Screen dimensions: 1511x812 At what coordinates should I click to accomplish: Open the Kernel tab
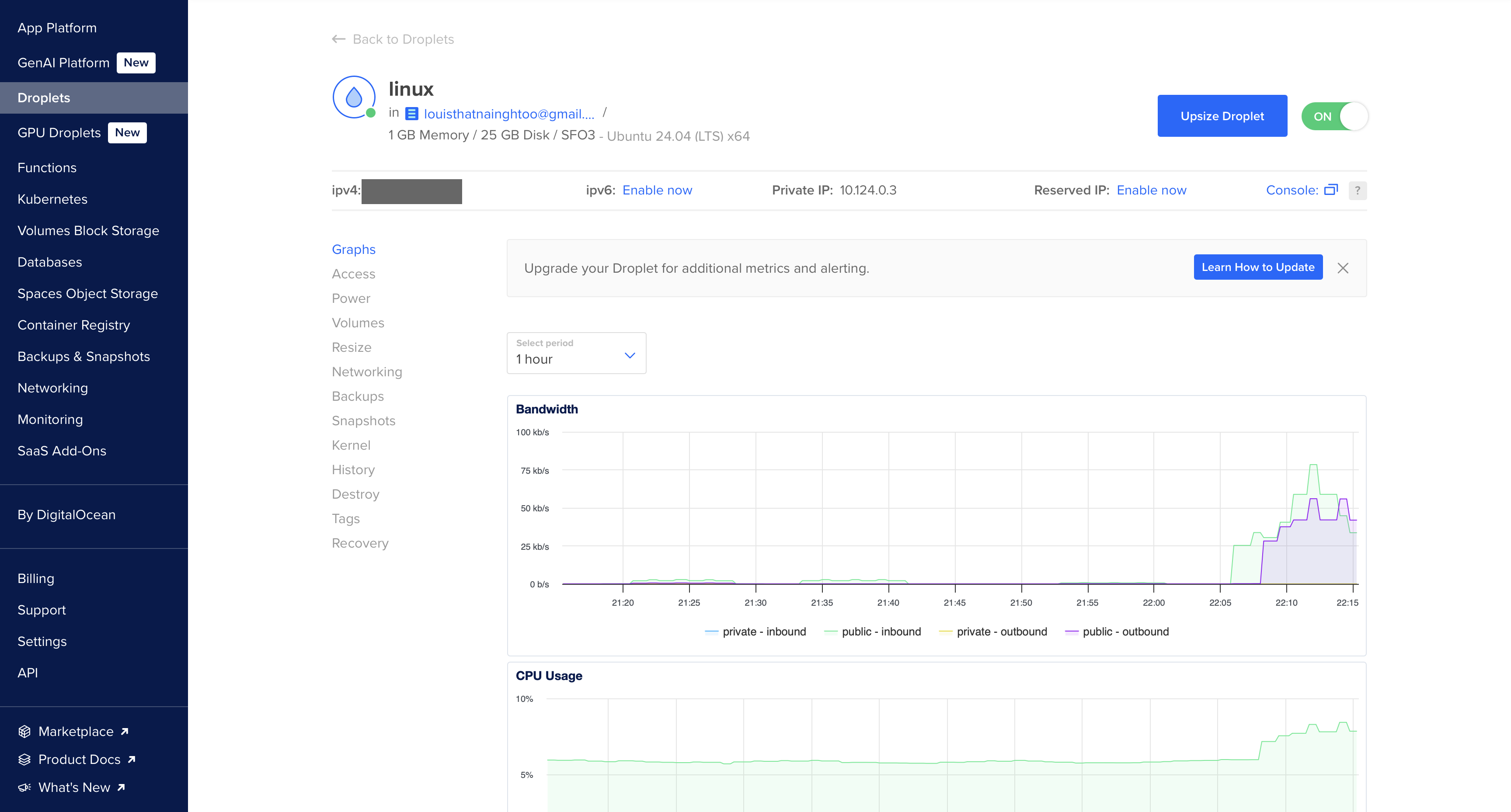pyautogui.click(x=352, y=446)
